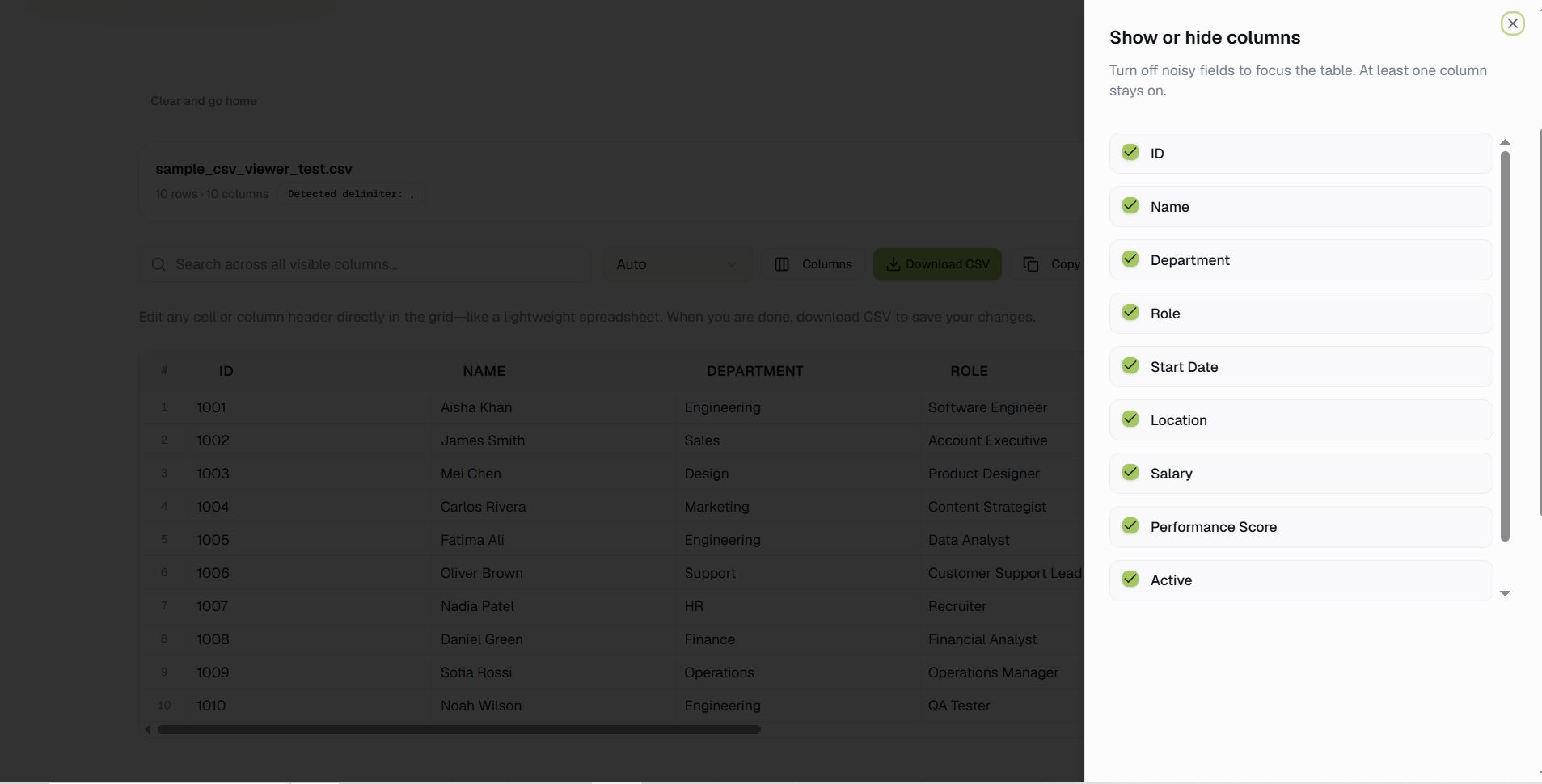Click the Sales department cell
This screenshot has width=1542, height=784.
[798, 440]
